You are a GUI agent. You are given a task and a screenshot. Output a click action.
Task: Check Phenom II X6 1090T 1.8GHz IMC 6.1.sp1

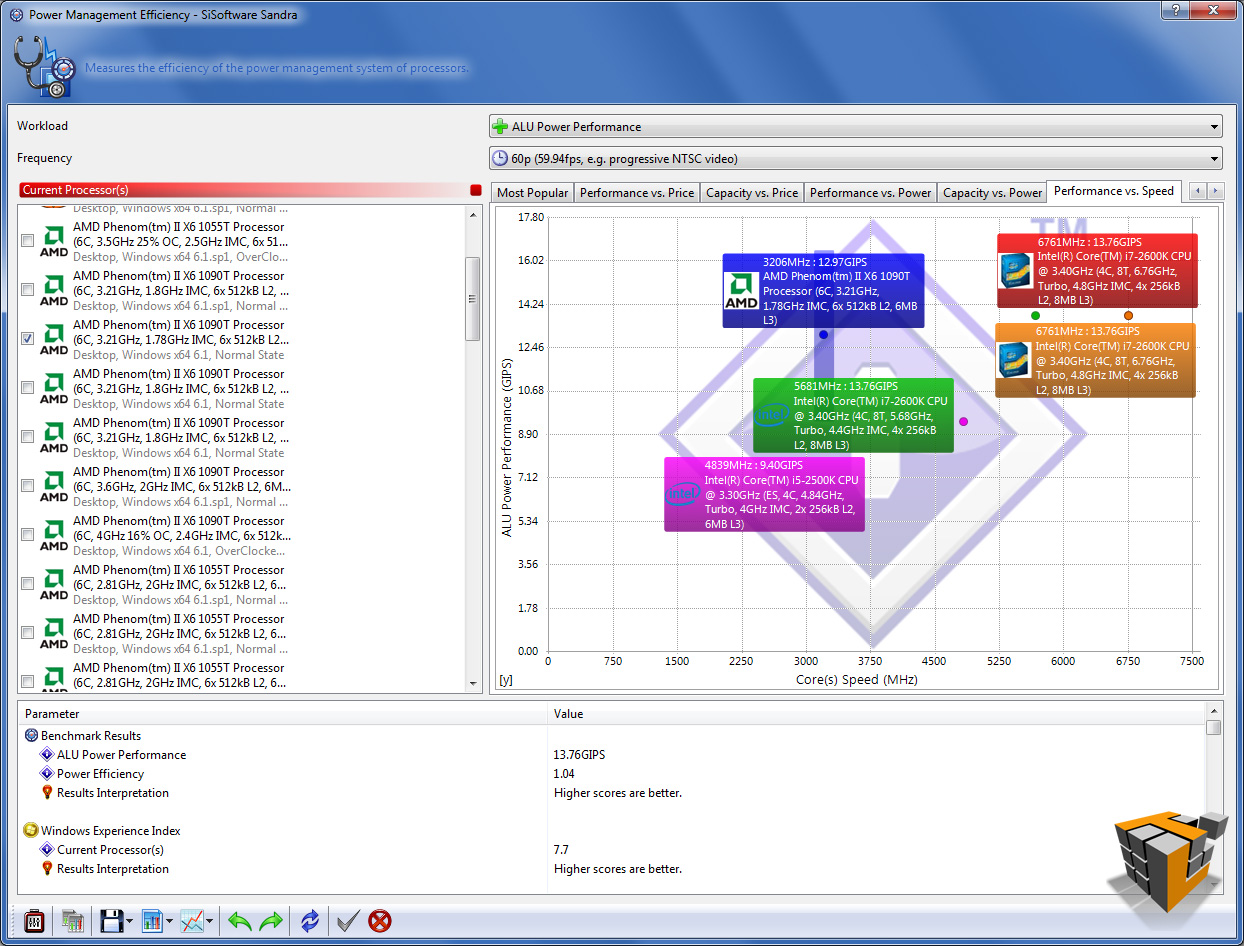(x=27, y=290)
